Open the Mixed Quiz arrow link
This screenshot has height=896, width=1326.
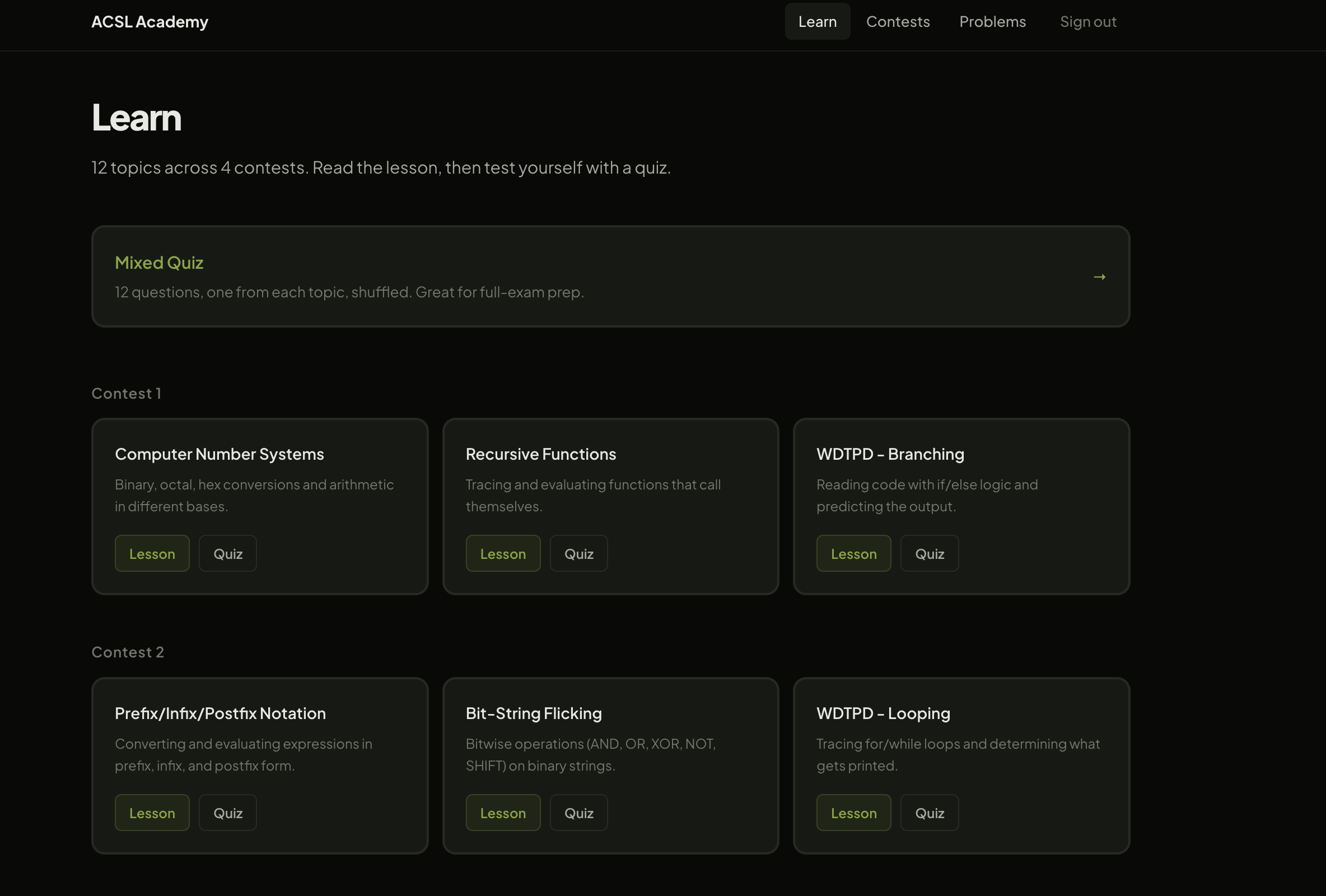(1099, 276)
